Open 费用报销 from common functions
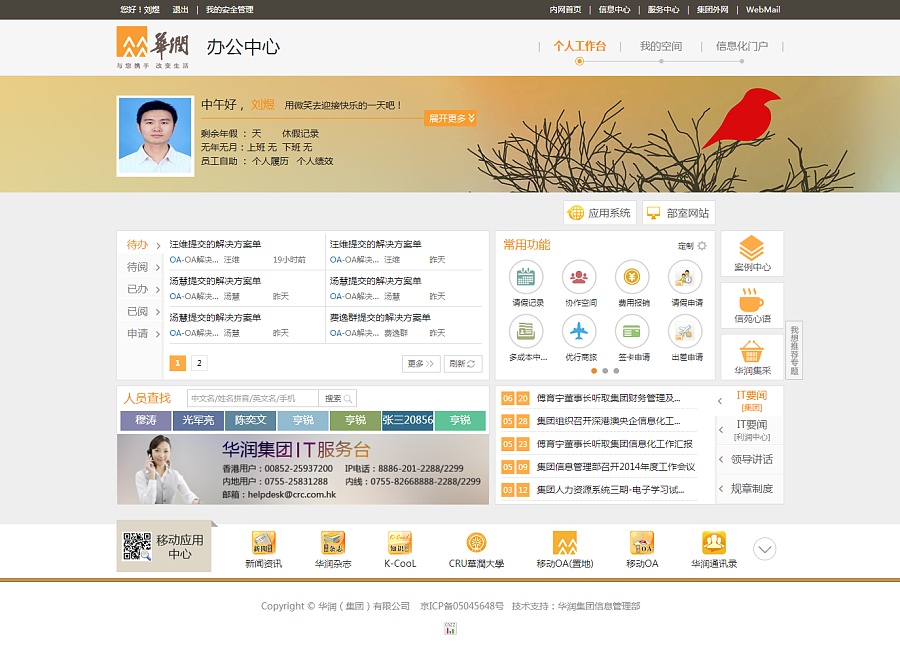 click(x=631, y=275)
